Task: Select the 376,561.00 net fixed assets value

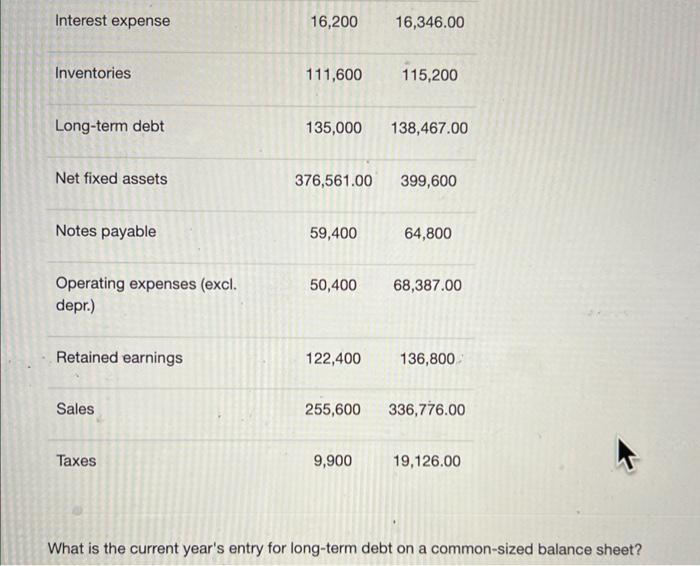Action: point(333,181)
